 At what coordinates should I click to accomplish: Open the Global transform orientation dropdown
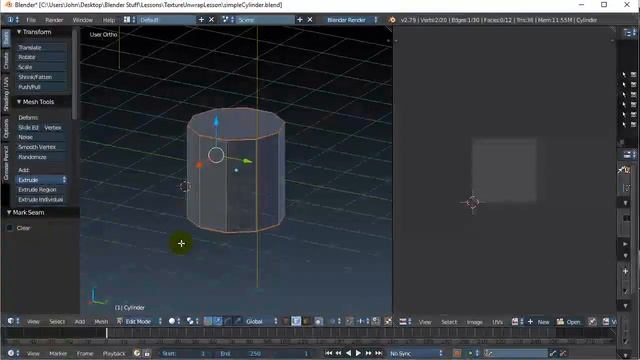(261, 322)
